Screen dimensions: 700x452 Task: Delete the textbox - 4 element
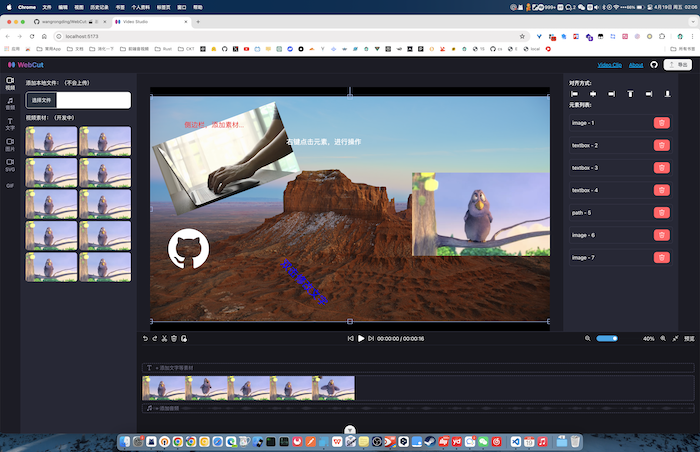pos(662,190)
